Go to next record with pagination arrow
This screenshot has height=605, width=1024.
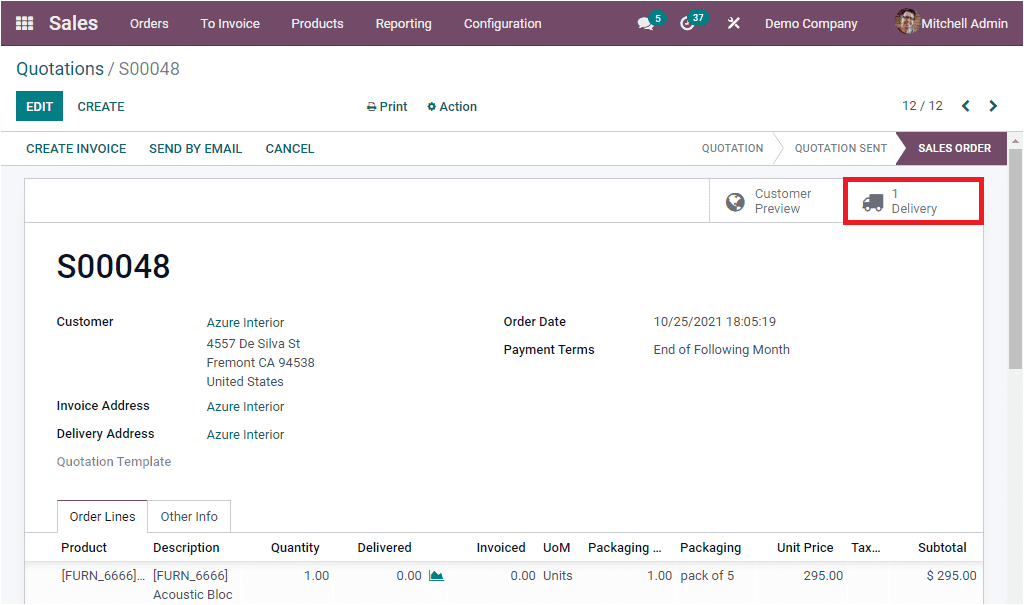coord(993,105)
